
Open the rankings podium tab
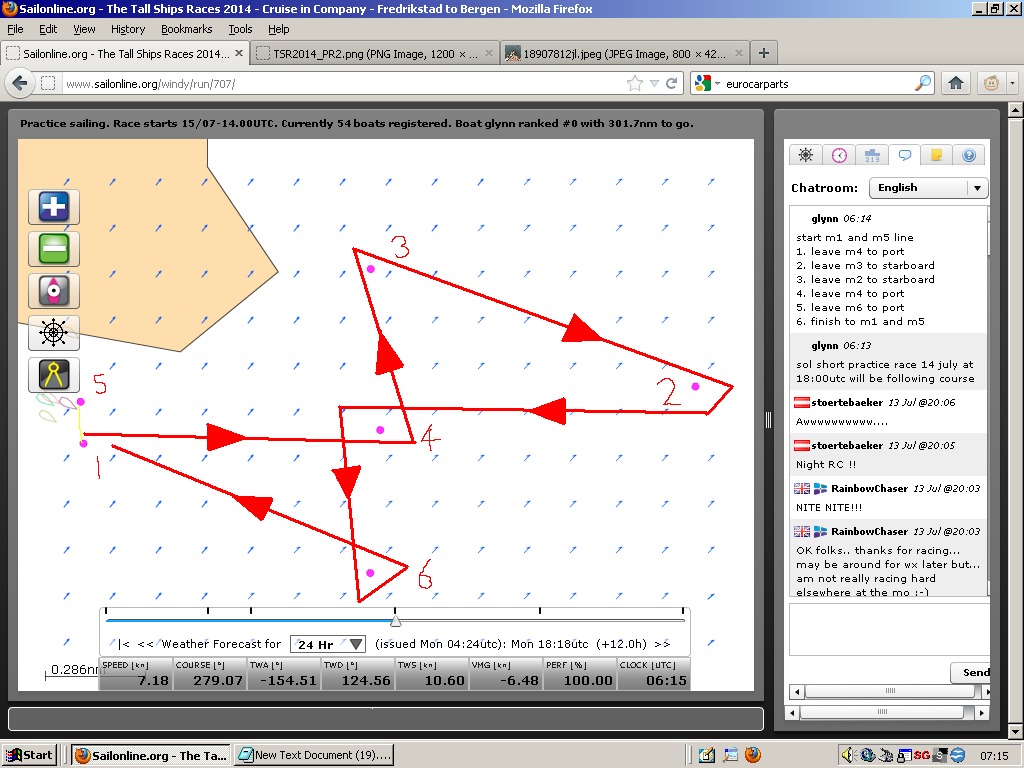click(872, 155)
